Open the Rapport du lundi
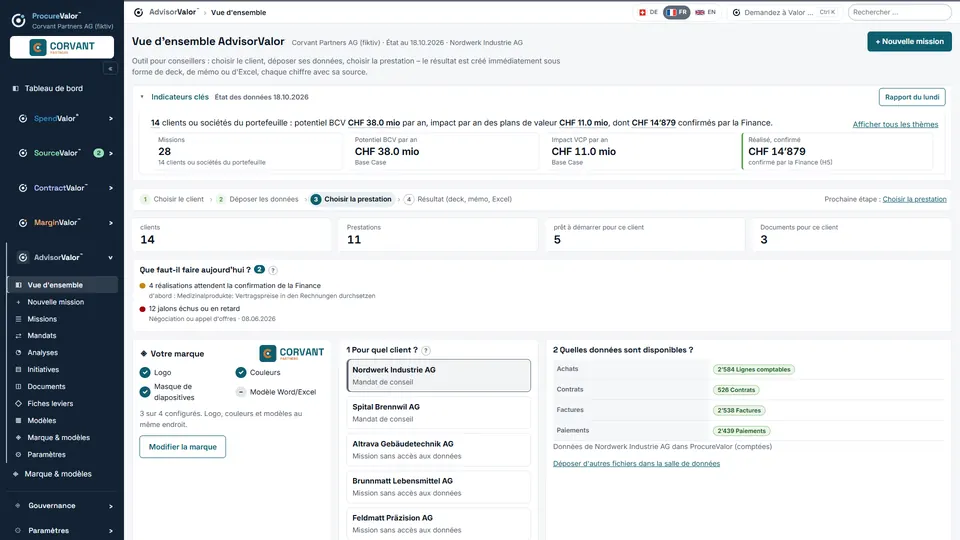This screenshot has height=540, width=960. pyautogui.click(x=912, y=97)
